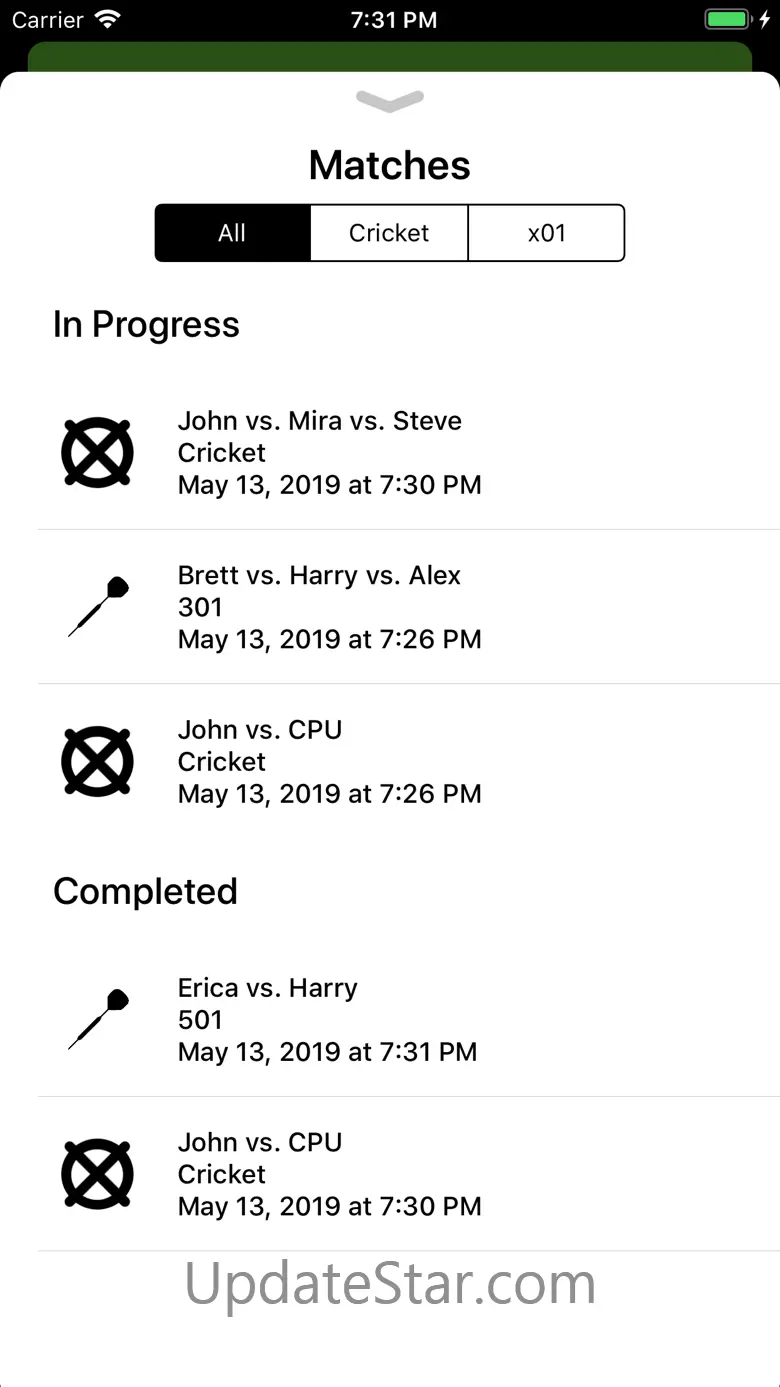780x1387 pixels.
Task: Tap the Wi-Fi icon in status bar
Action: (x=107, y=20)
